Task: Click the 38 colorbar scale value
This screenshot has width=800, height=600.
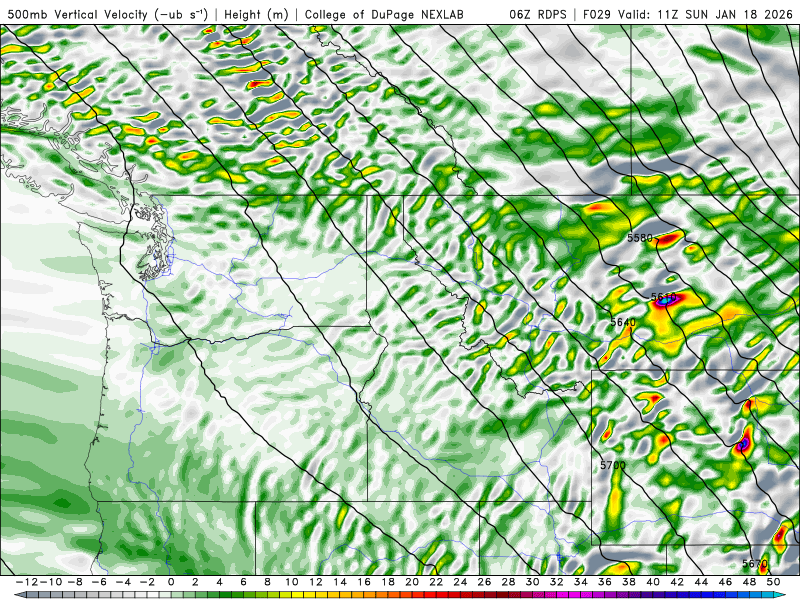Action: pyautogui.click(x=629, y=582)
